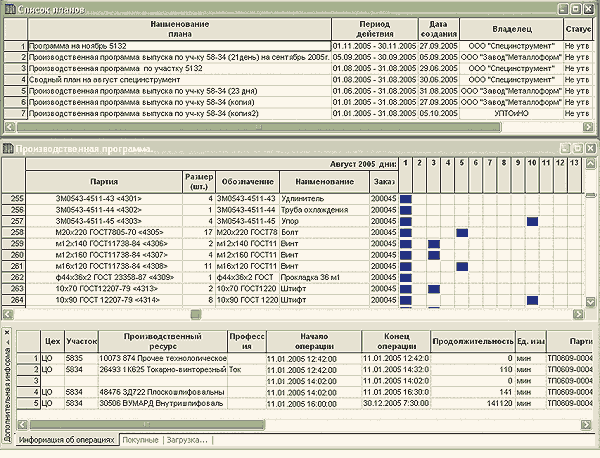Click the Производственная программа window icon
The width and height of the screenshot is (600, 458).
point(8,149)
